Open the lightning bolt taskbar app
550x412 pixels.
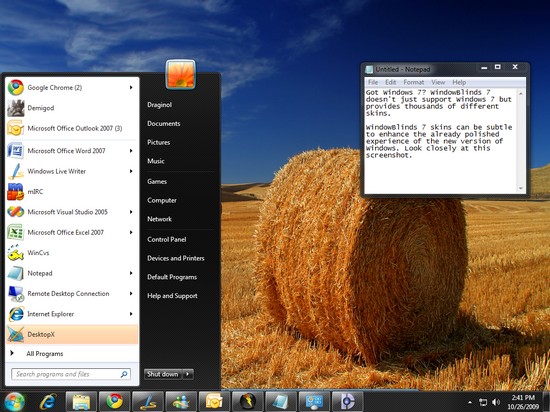[x=248, y=401]
